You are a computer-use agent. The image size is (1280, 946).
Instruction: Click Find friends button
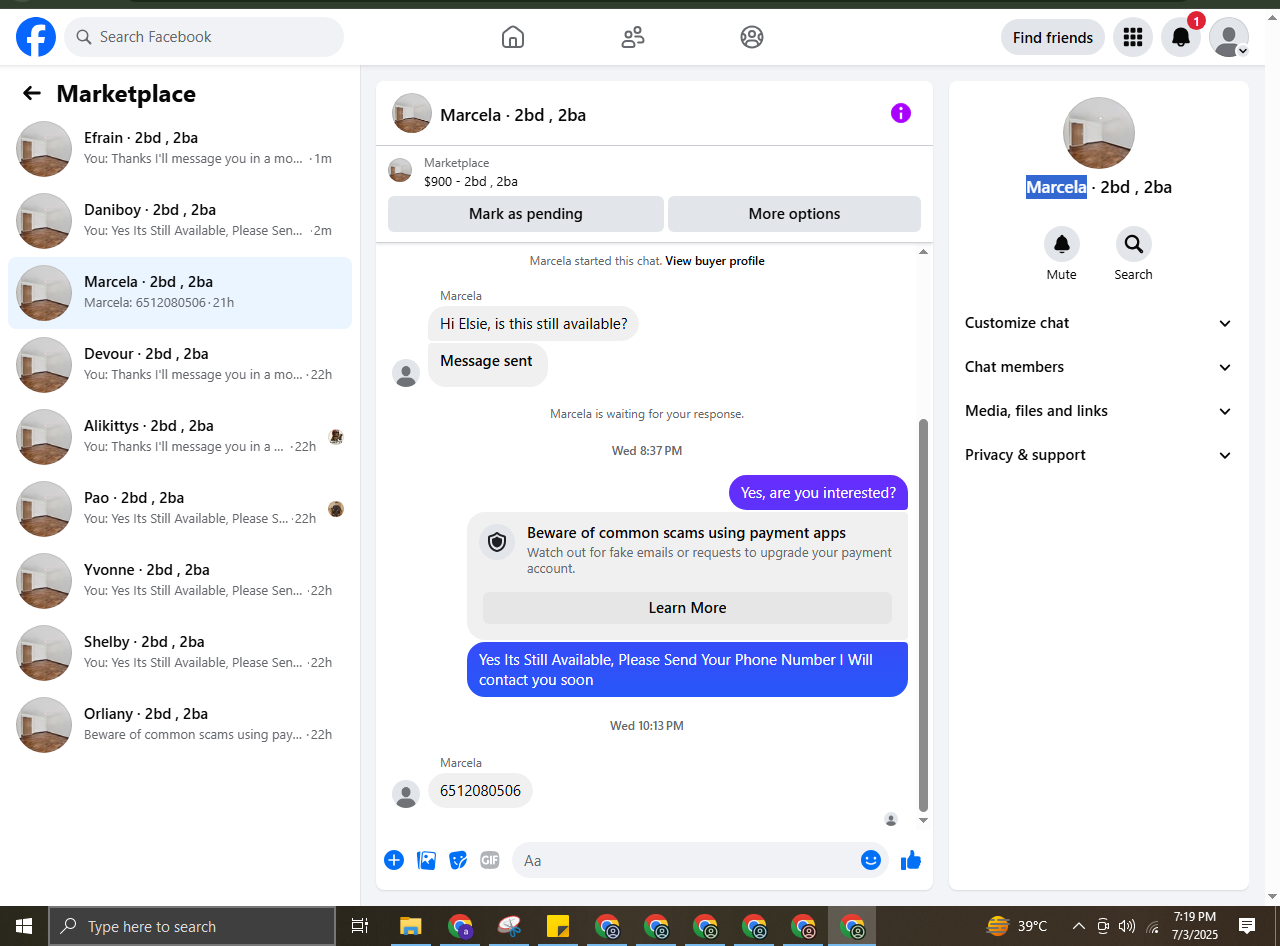[x=1053, y=37]
